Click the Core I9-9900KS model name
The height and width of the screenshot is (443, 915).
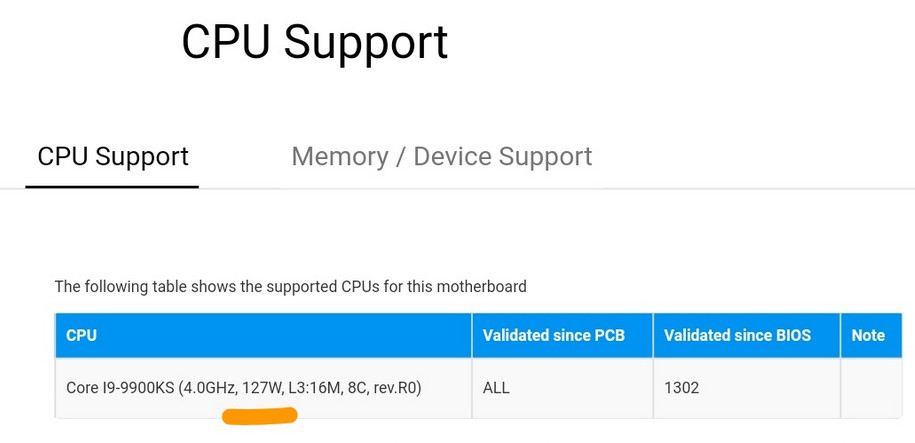tap(120, 387)
